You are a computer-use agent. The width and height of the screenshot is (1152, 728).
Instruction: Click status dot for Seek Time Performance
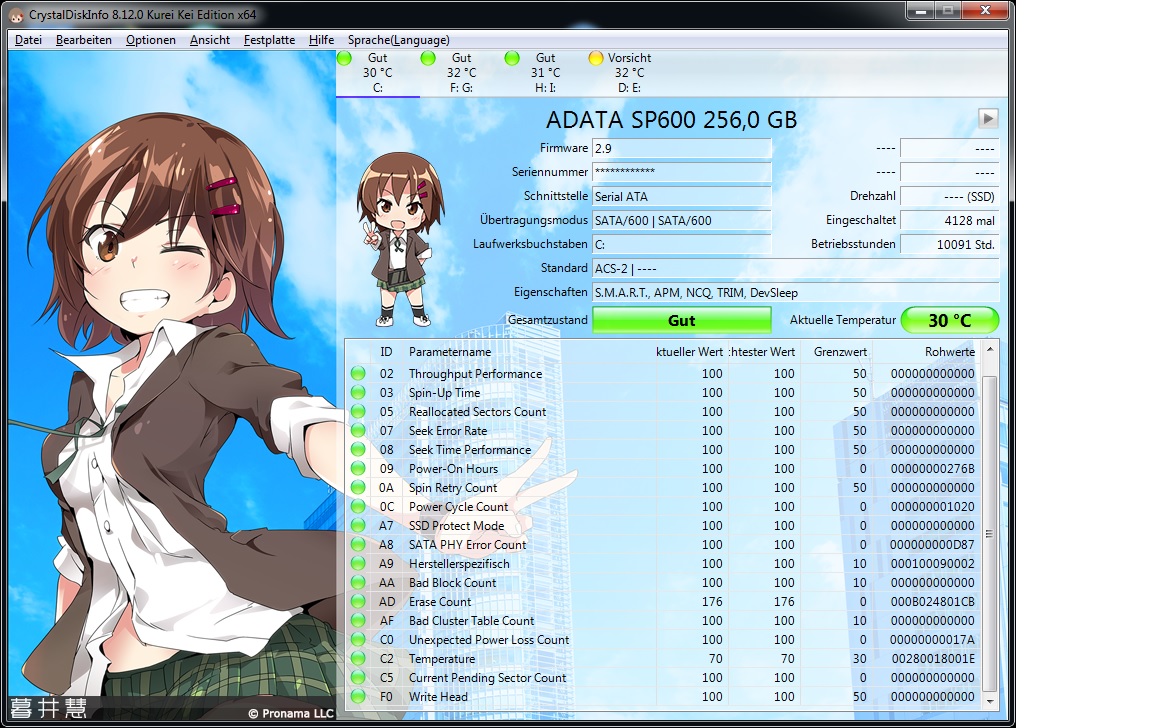(x=358, y=450)
